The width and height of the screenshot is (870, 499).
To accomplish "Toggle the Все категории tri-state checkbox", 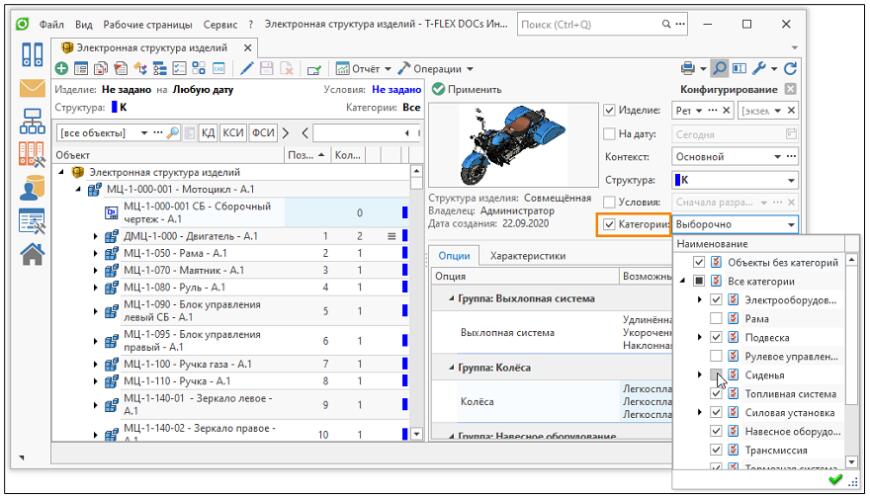I will (x=699, y=281).
